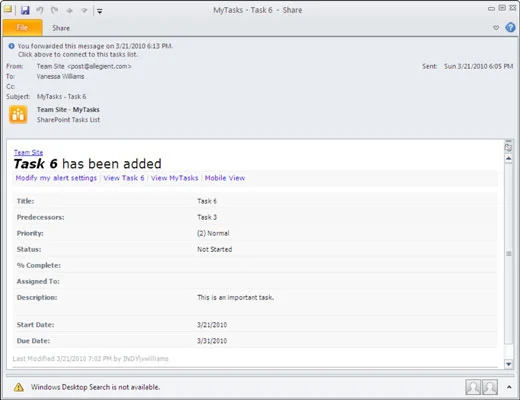Click the Save icon in quick access toolbar
The width and height of the screenshot is (520, 400).
click(x=25, y=10)
